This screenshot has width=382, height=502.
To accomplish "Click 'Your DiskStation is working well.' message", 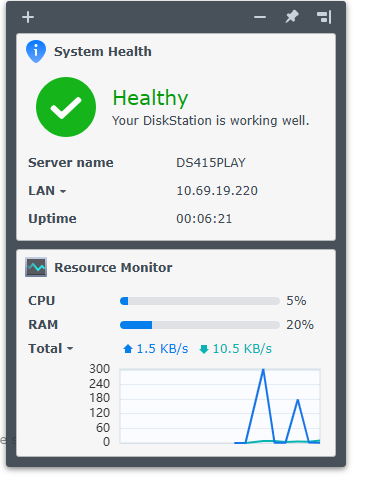I will pyautogui.click(x=211, y=121).
